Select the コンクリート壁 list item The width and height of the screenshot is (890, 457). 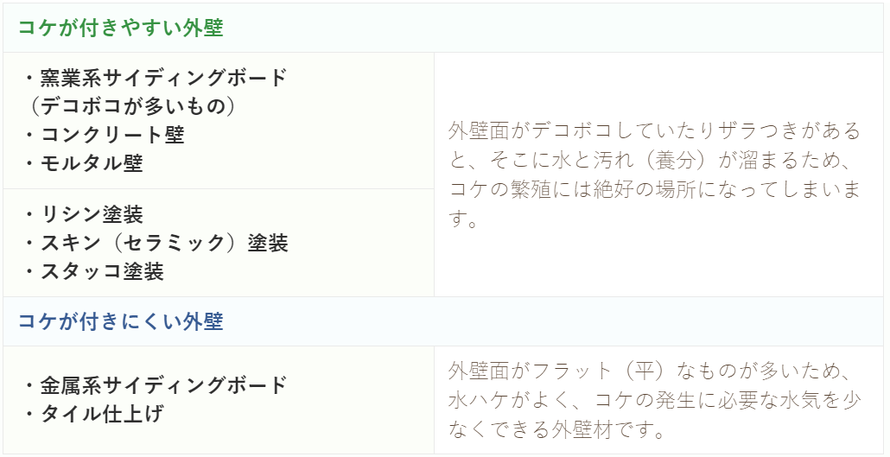105,135
